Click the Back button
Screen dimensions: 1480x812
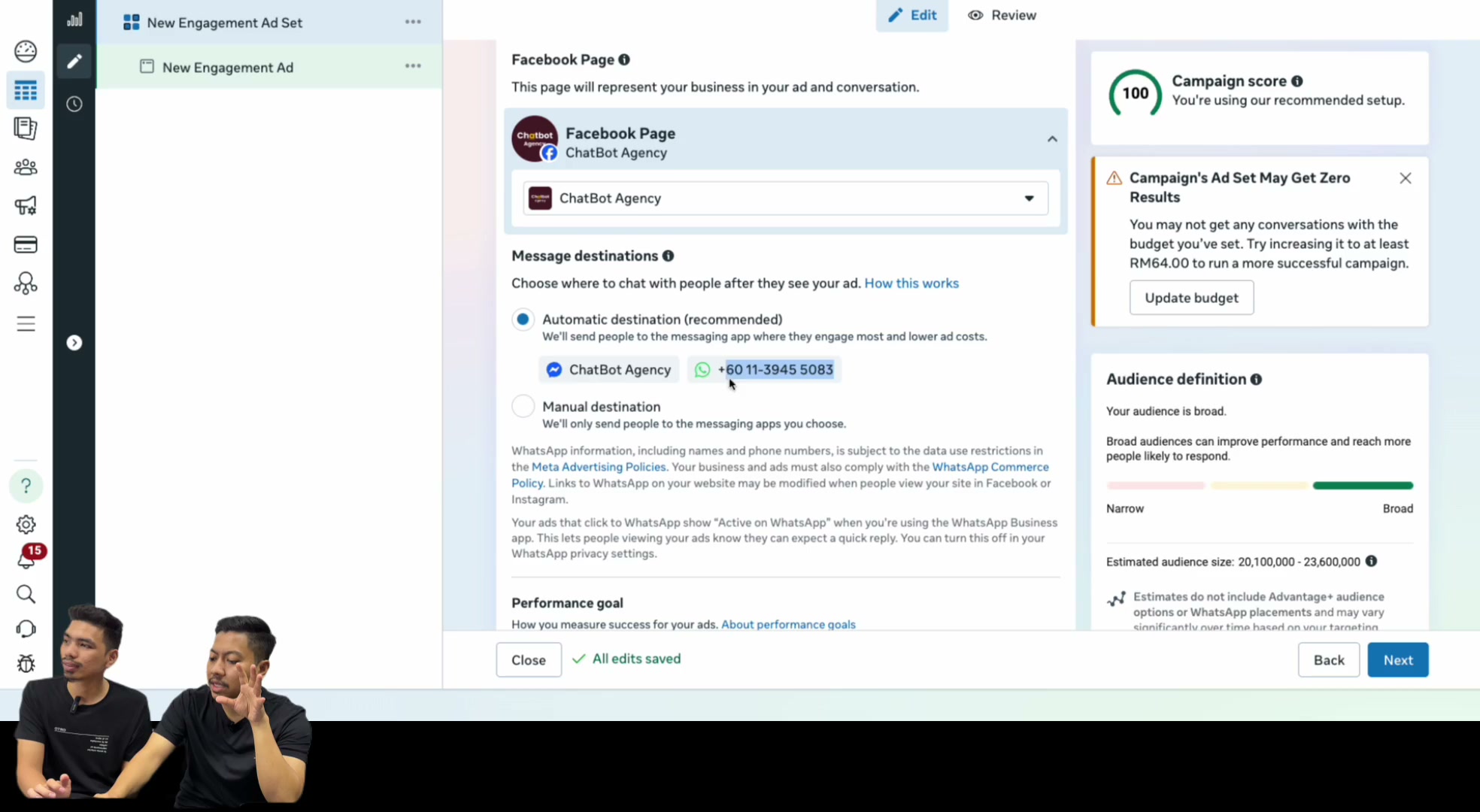coord(1328,660)
